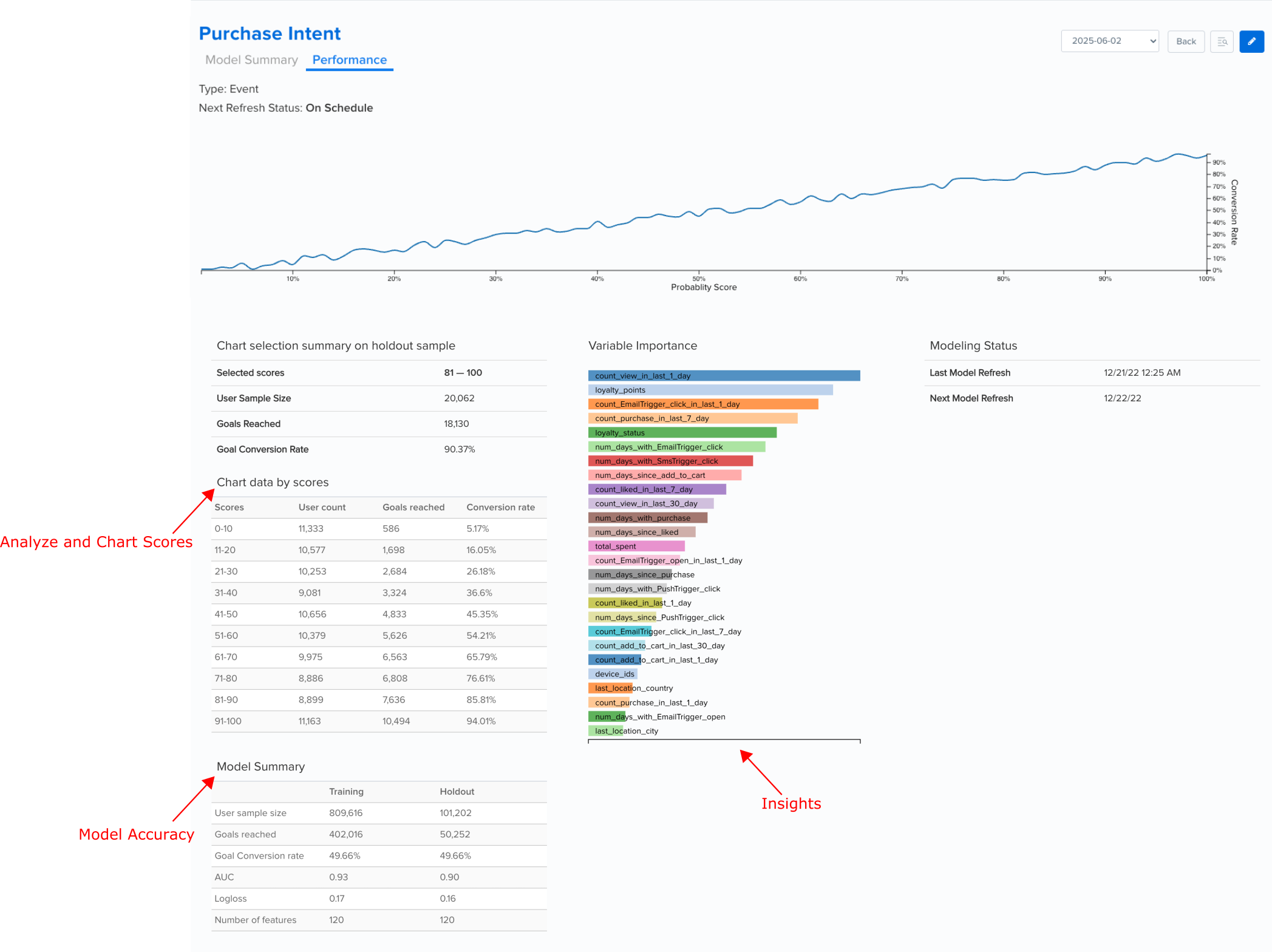
Task: Select the 0-10 scores row
Action: point(379,529)
